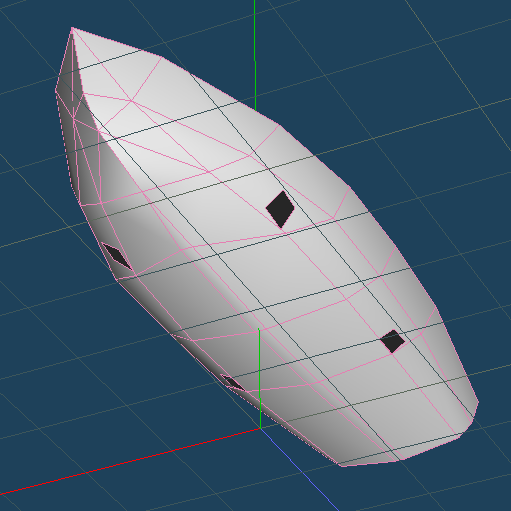Click the pointed bow tip vertex of the hull
Viewport: 511px width, 511px height.
pyautogui.click(x=72, y=29)
